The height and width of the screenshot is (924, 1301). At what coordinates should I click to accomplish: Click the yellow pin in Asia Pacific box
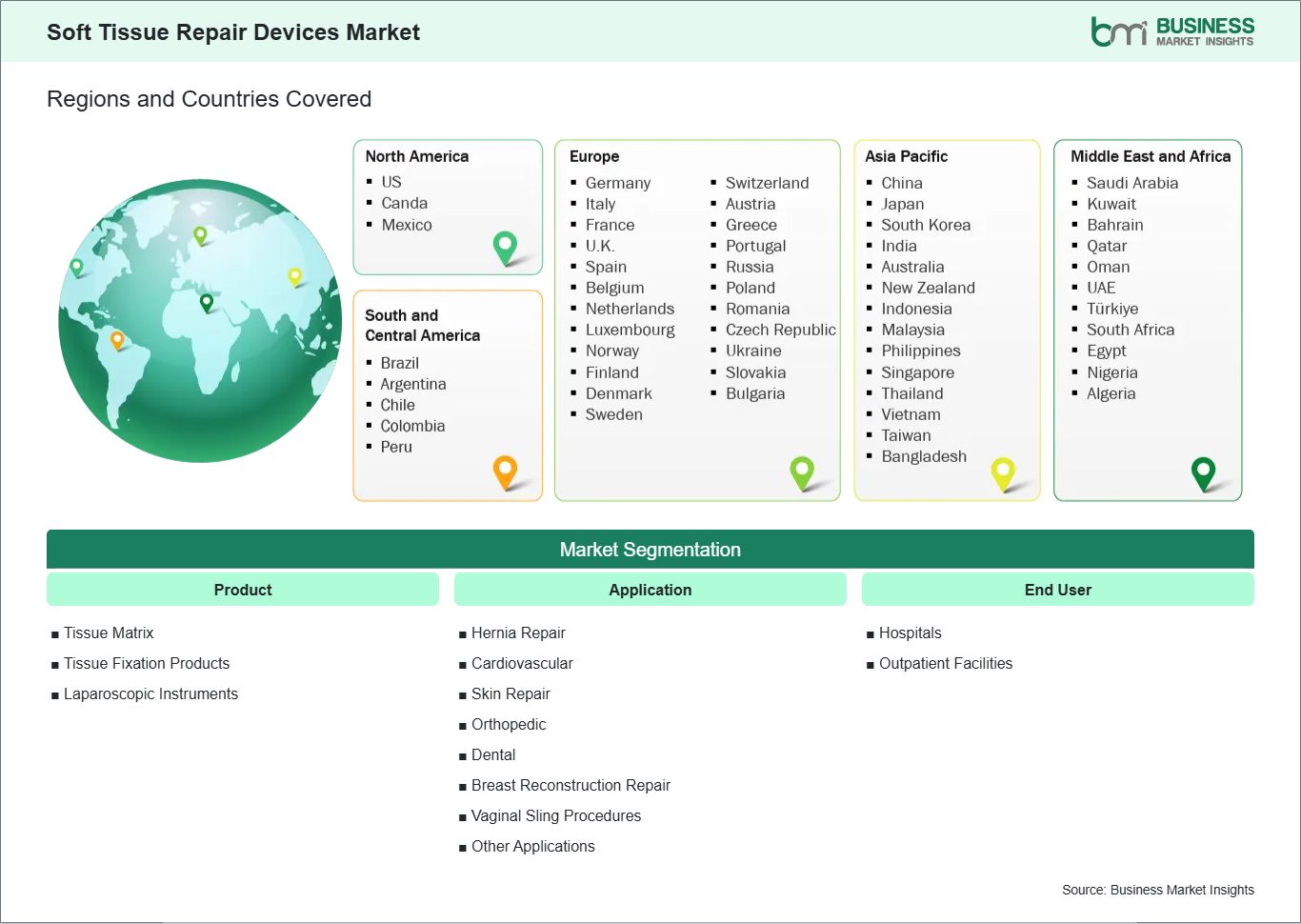click(1003, 472)
